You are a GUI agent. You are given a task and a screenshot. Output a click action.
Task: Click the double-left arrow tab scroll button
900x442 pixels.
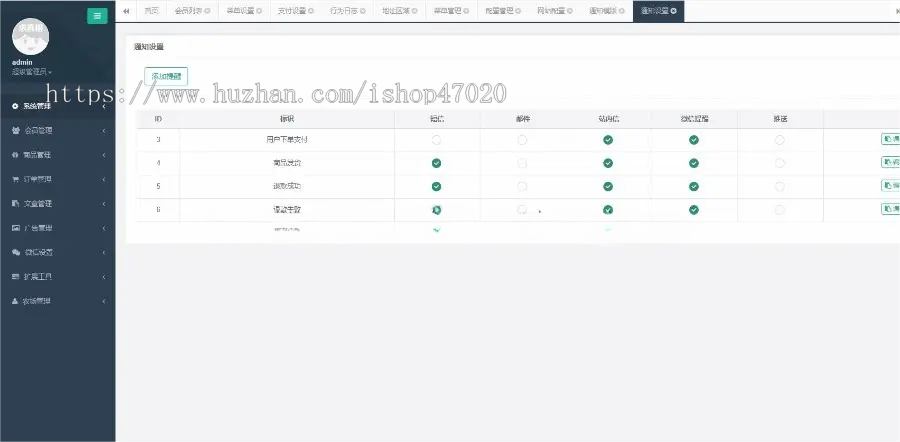click(126, 11)
